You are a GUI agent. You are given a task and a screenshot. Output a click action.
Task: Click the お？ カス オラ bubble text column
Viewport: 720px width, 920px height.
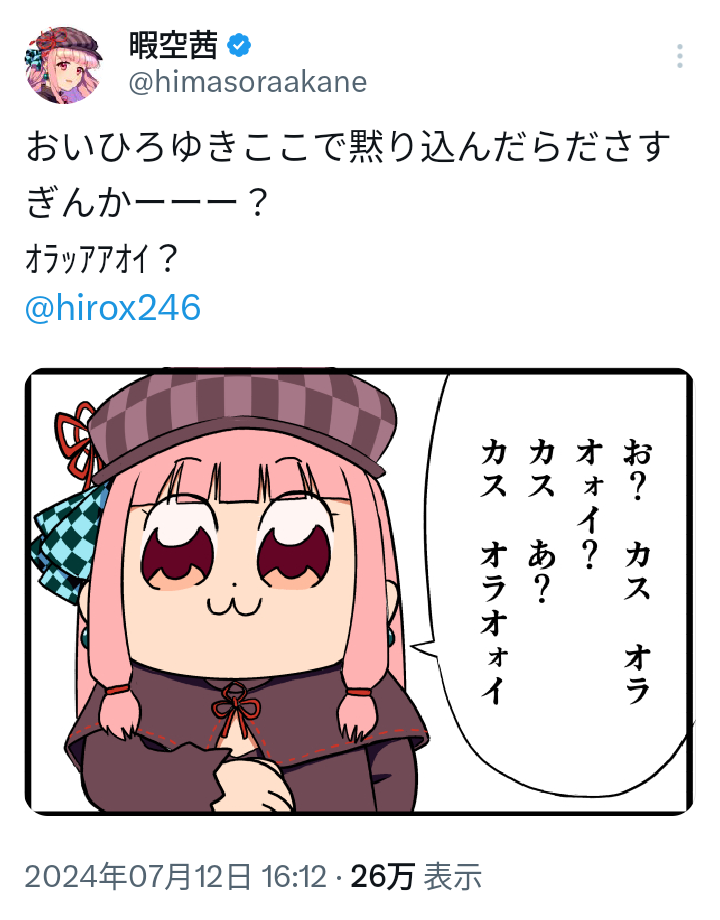[x=637, y=570]
